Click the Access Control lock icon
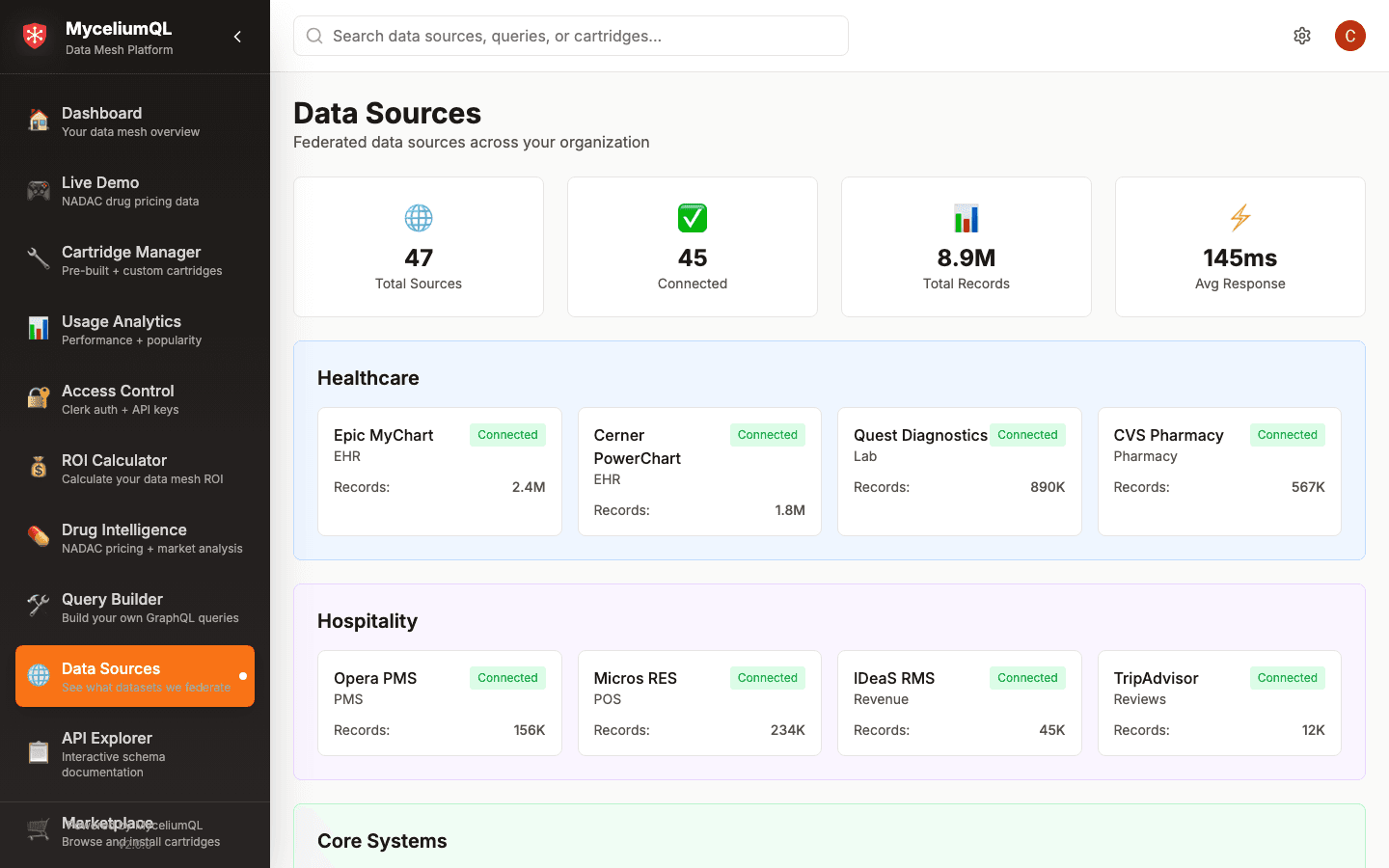The height and width of the screenshot is (868, 1389). (39, 398)
